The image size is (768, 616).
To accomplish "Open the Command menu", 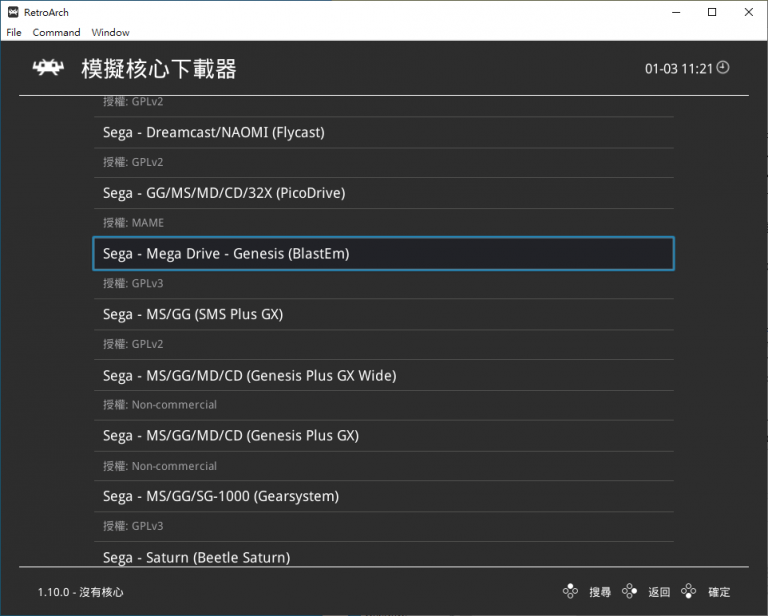I will click(56, 32).
